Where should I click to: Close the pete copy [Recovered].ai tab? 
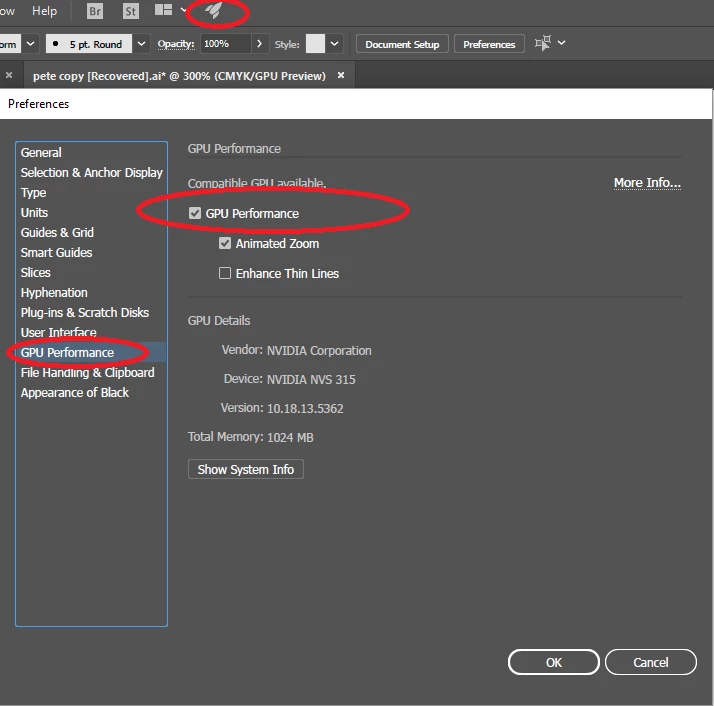tap(341, 75)
